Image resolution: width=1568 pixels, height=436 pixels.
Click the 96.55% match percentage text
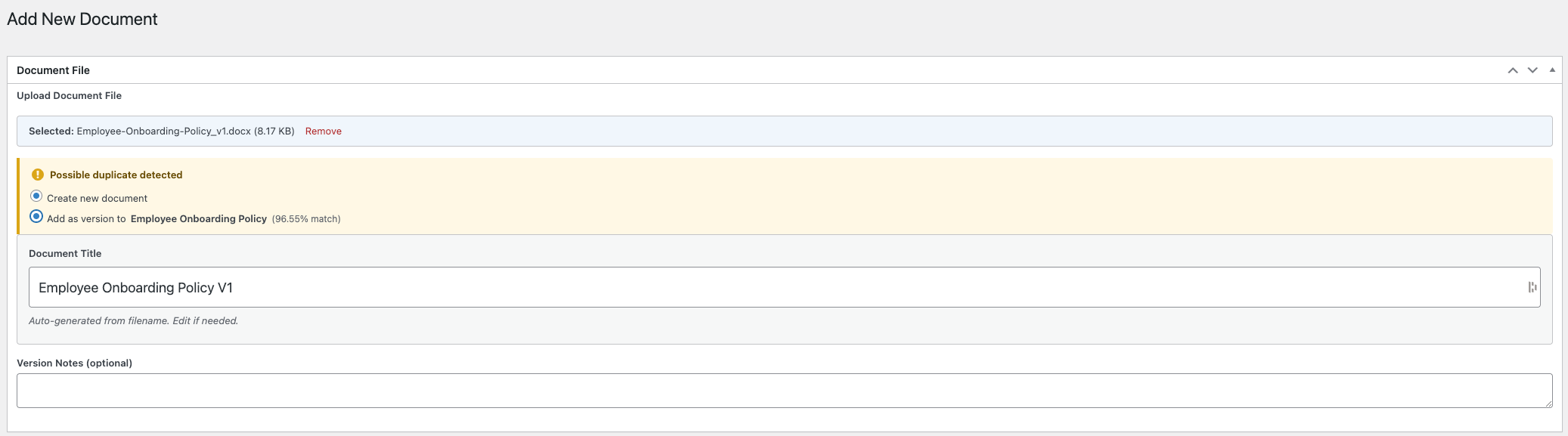[x=306, y=219]
